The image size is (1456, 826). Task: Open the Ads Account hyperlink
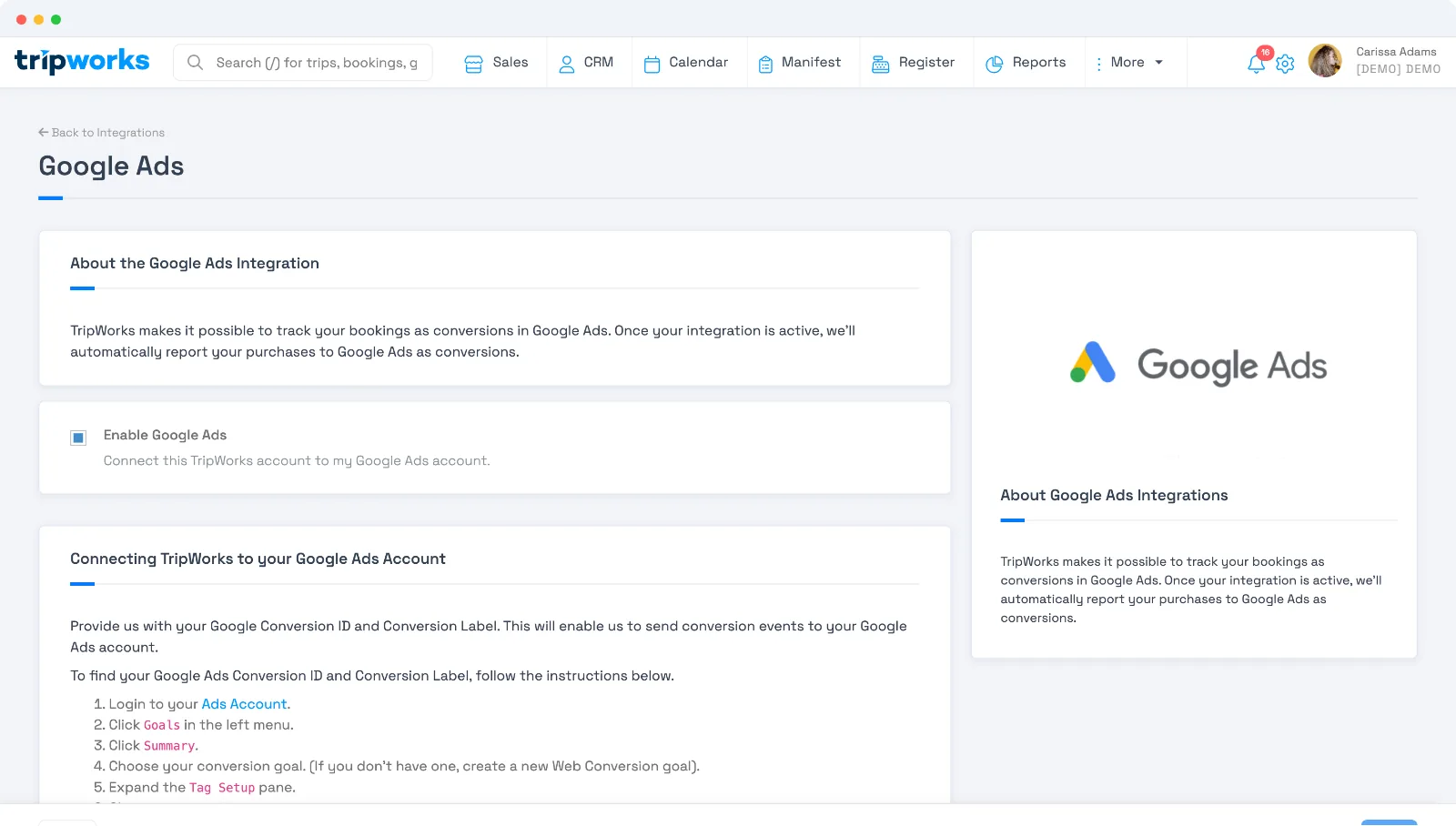[244, 704]
